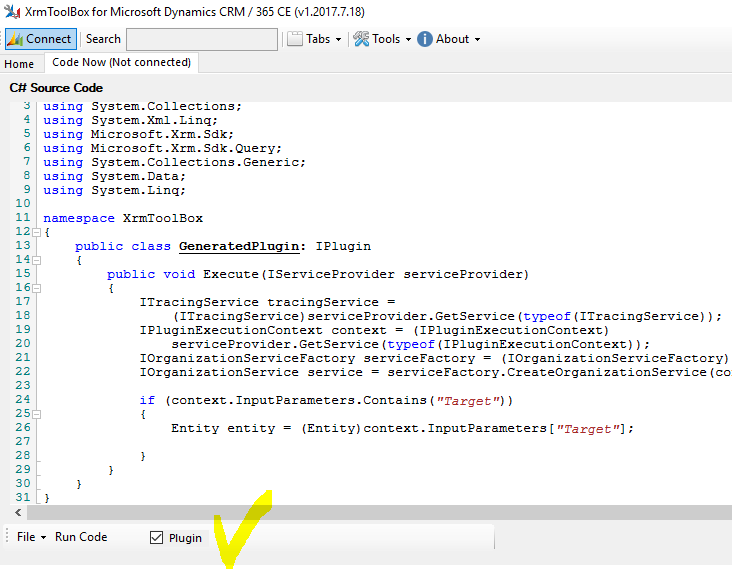Collapse the class block at line 14
The image size is (732, 569).
pos(36,260)
